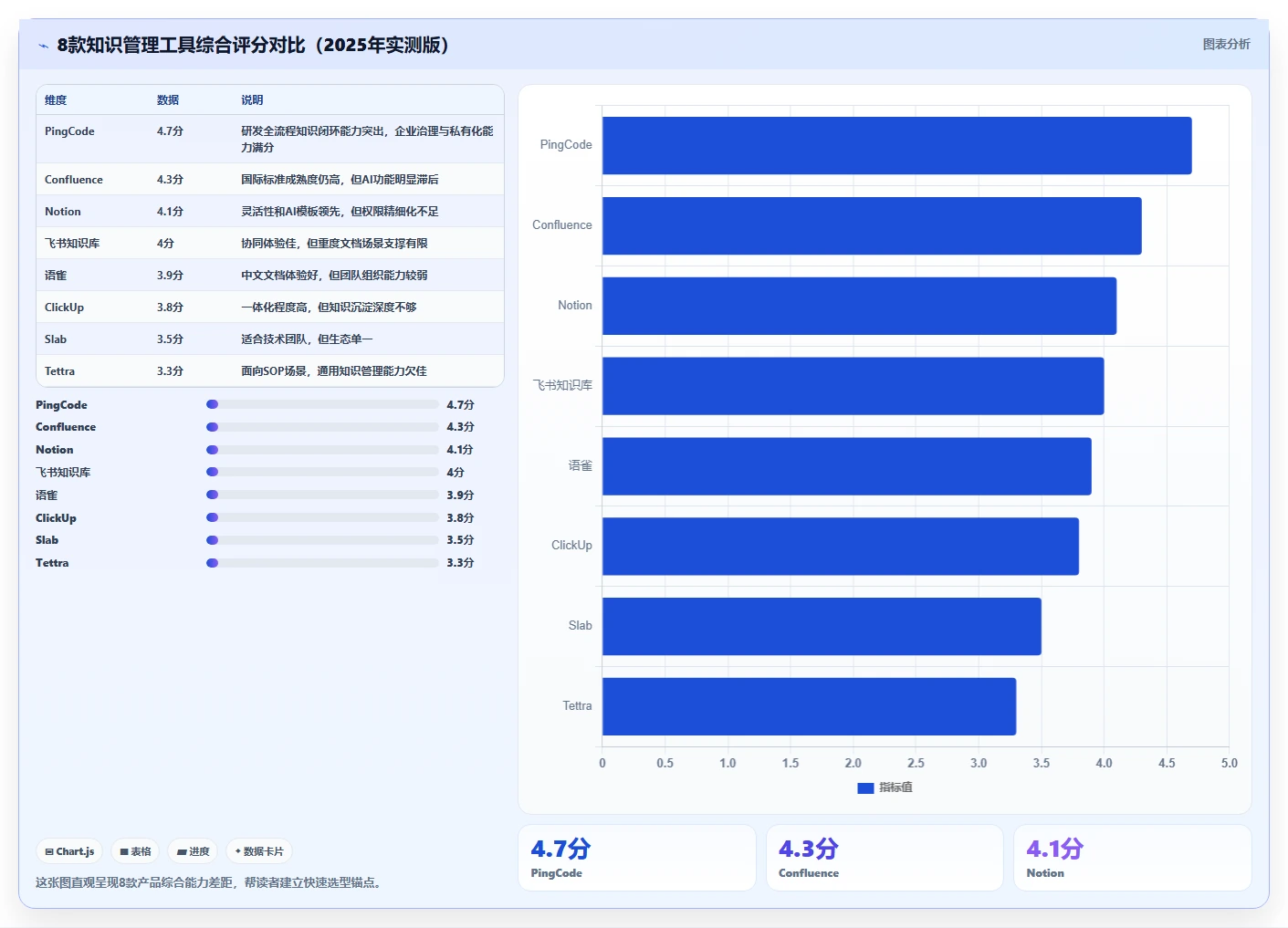Click the 4.1分 Notion summary card
The image size is (1288, 928).
click(1132, 858)
